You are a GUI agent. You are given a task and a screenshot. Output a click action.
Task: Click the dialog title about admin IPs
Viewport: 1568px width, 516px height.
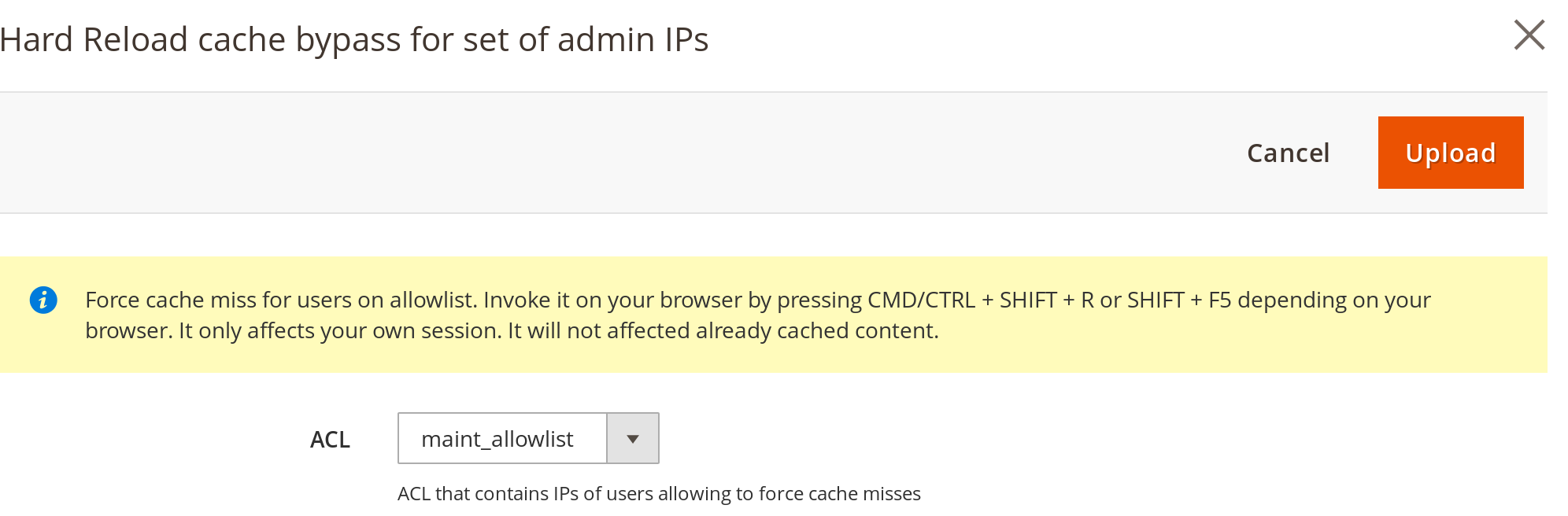click(x=354, y=39)
